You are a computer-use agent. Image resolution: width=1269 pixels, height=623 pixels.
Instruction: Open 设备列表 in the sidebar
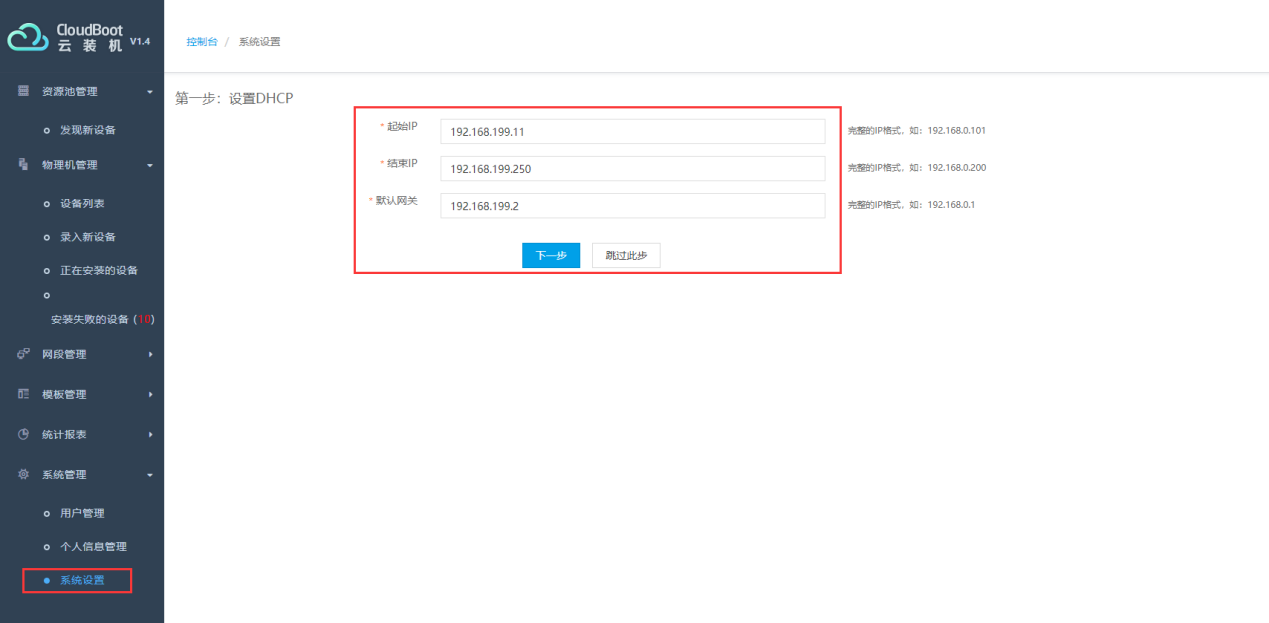(x=82, y=204)
